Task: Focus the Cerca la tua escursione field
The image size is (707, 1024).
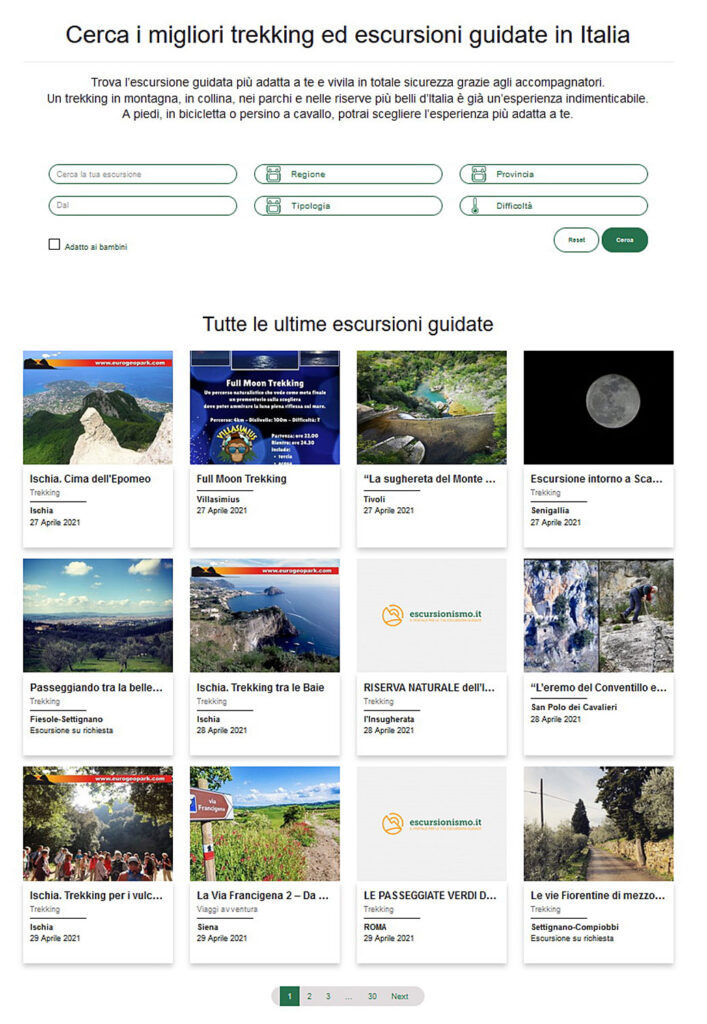Action: 143,174
